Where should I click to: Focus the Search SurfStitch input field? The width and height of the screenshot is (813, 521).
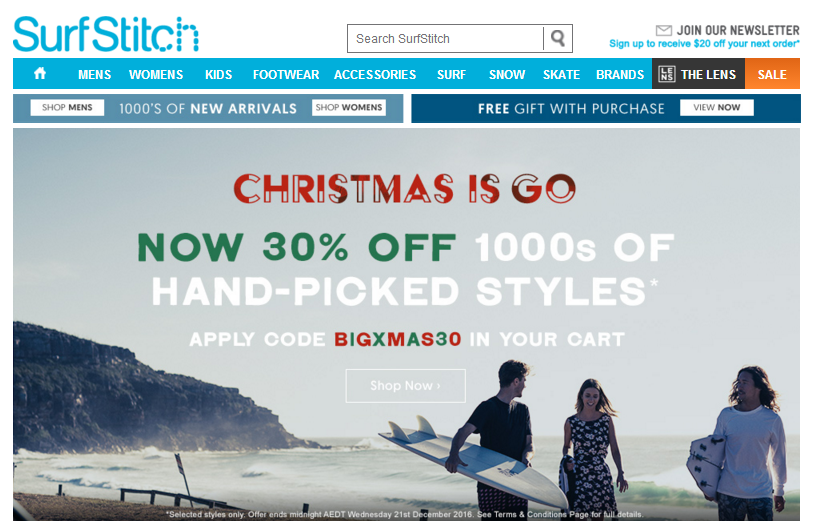click(x=446, y=38)
